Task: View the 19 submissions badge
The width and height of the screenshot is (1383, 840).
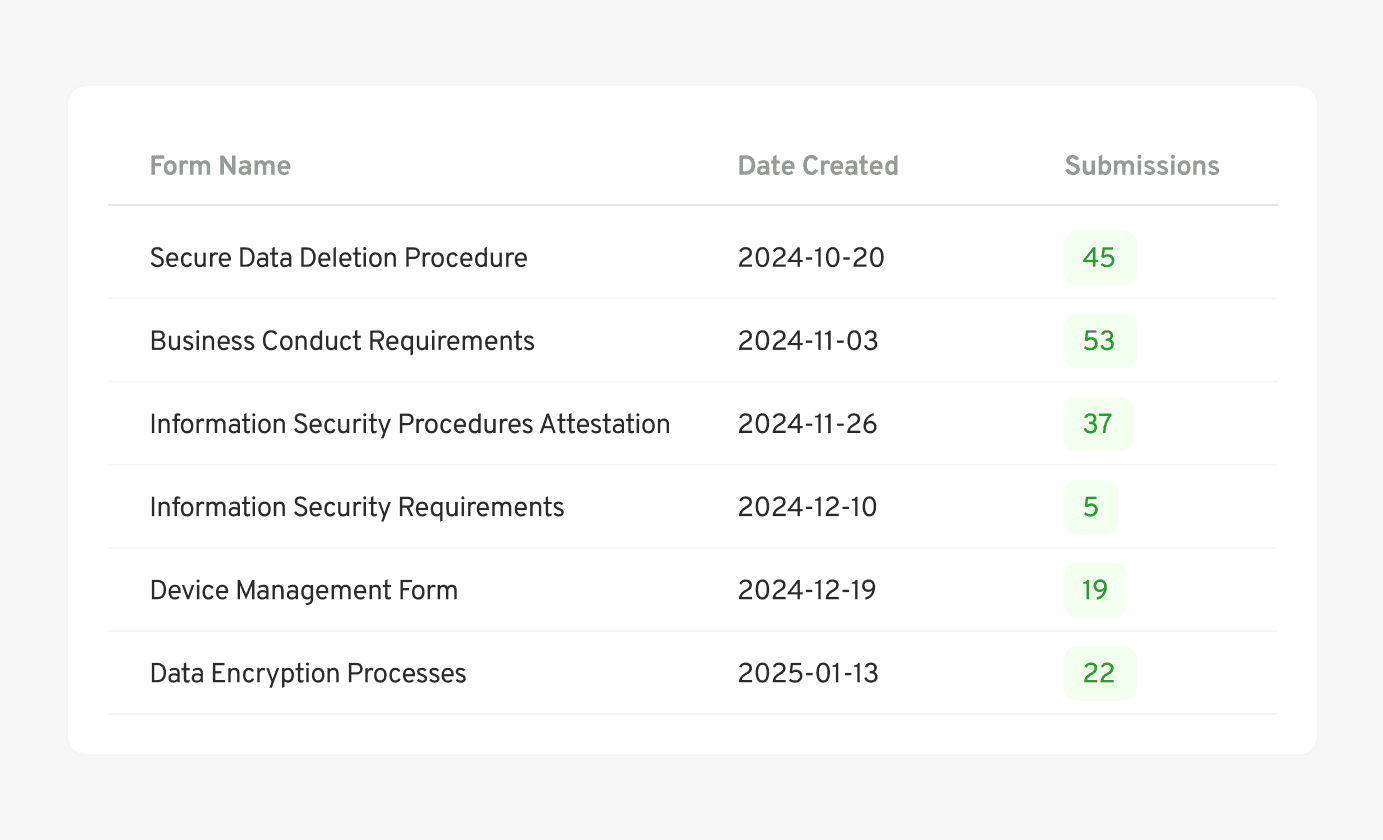Action: click(x=1095, y=590)
